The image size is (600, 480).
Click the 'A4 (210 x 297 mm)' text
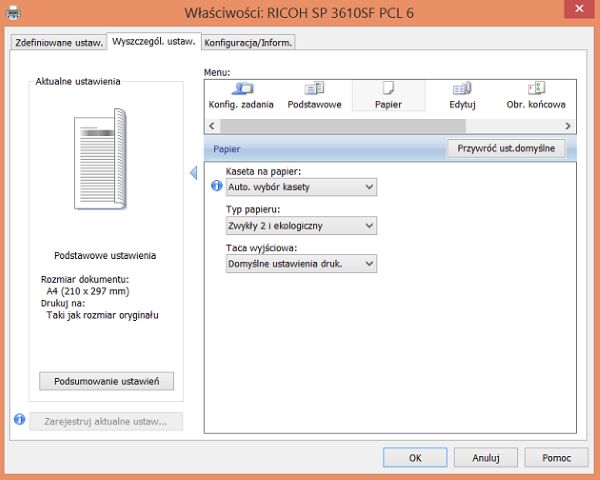[x=88, y=291]
